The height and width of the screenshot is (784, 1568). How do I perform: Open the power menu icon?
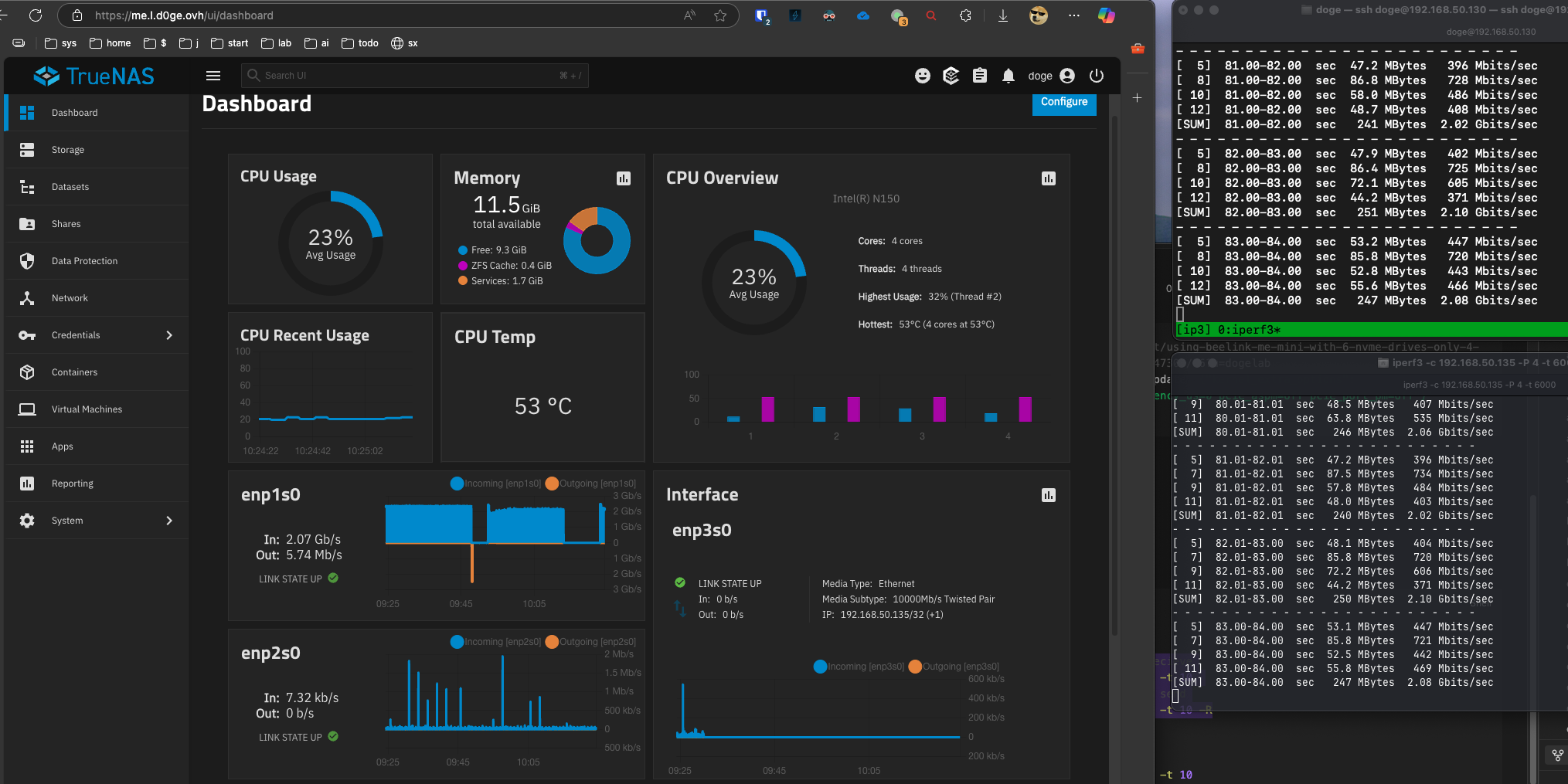1096,76
